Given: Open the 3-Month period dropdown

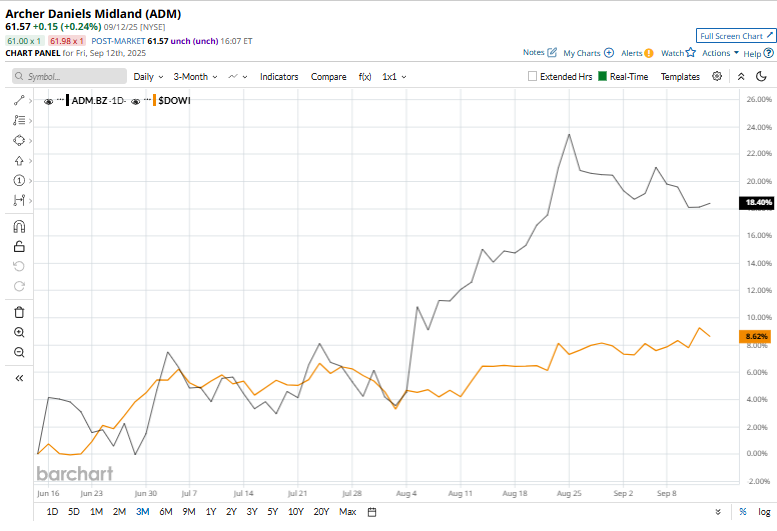Looking at the screenshot, I should [x=195, y=77].
